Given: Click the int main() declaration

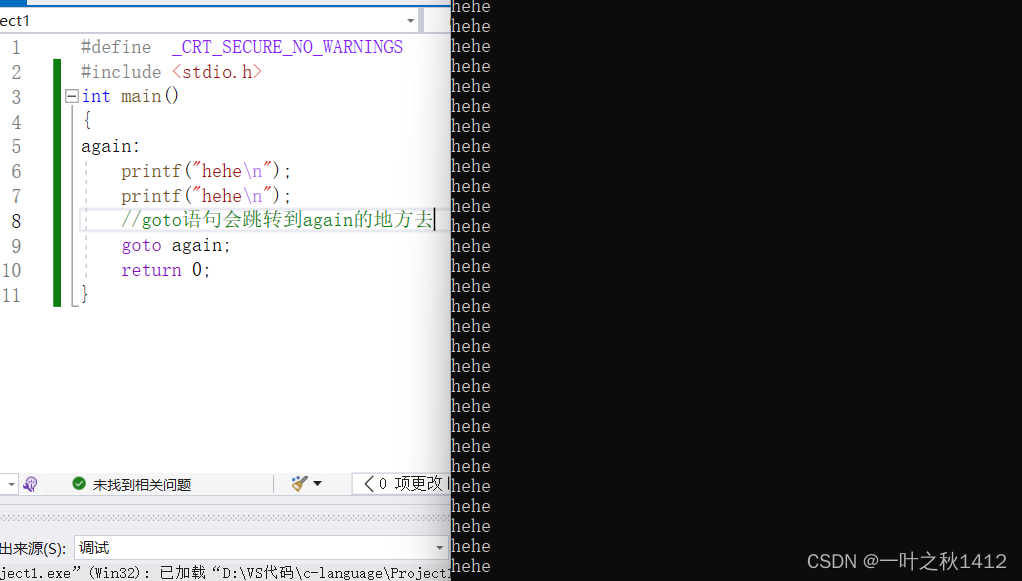Looking at the screenshot, I should (x=130, y=97).
